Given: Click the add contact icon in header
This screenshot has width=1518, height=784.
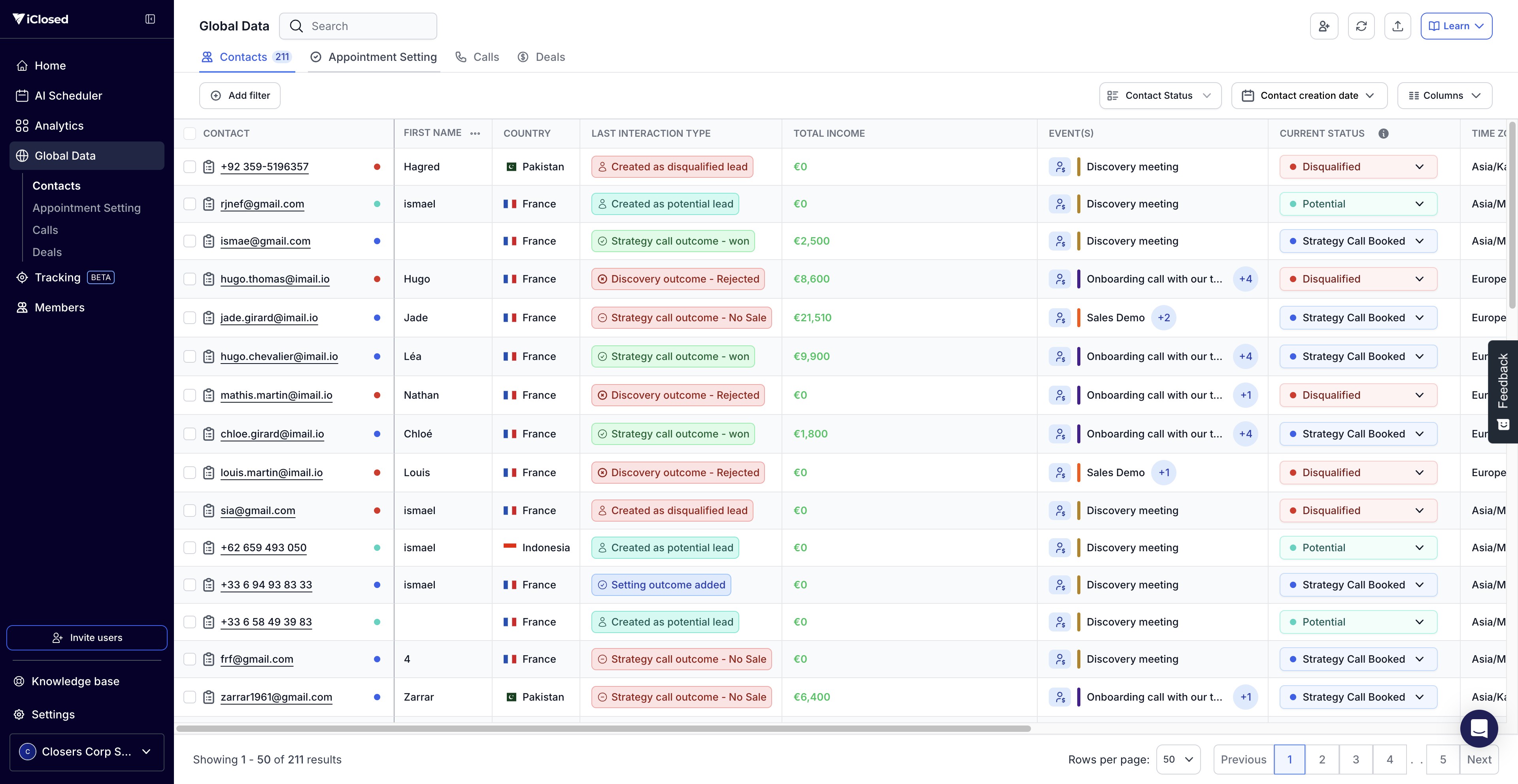Looking at the screenshot, I should click(1324, 26).
